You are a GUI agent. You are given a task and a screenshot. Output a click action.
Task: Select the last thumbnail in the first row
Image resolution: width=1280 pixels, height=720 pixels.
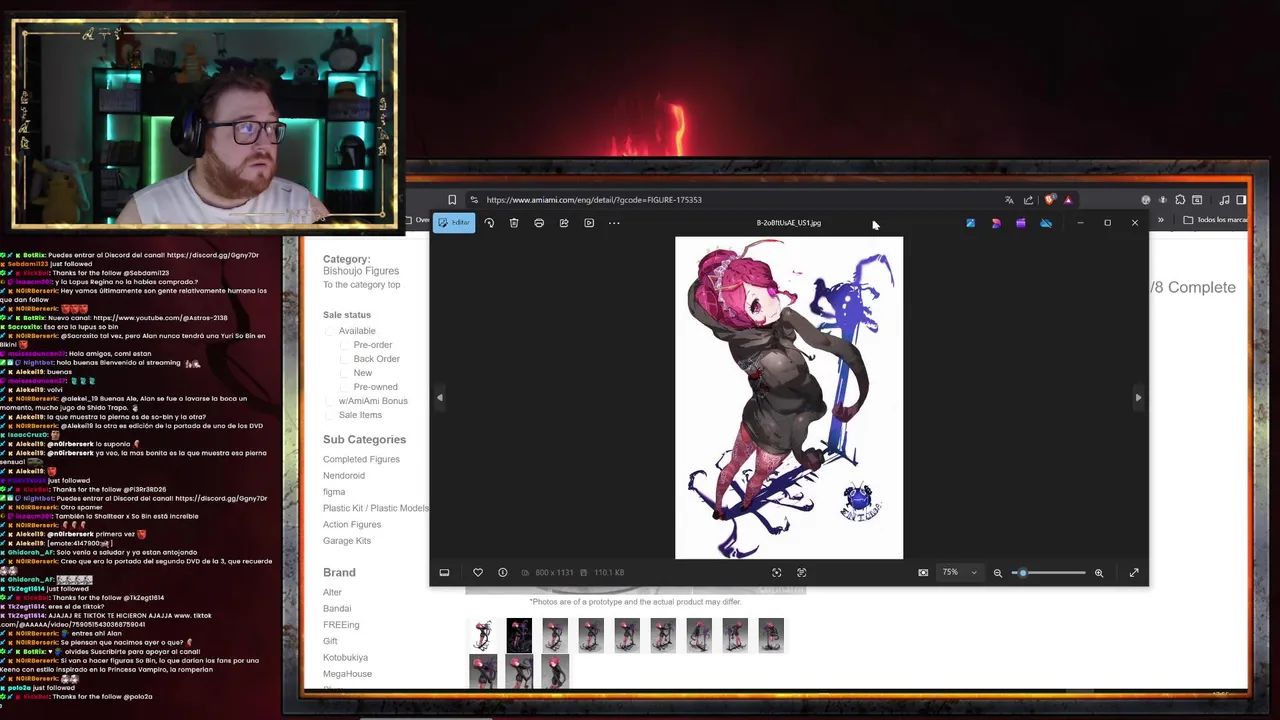[771, 635]
